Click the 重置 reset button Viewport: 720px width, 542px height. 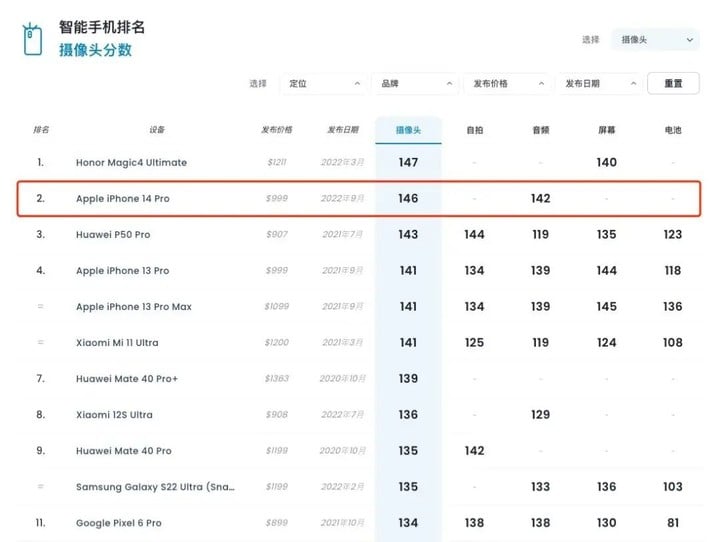coord(673,84)
